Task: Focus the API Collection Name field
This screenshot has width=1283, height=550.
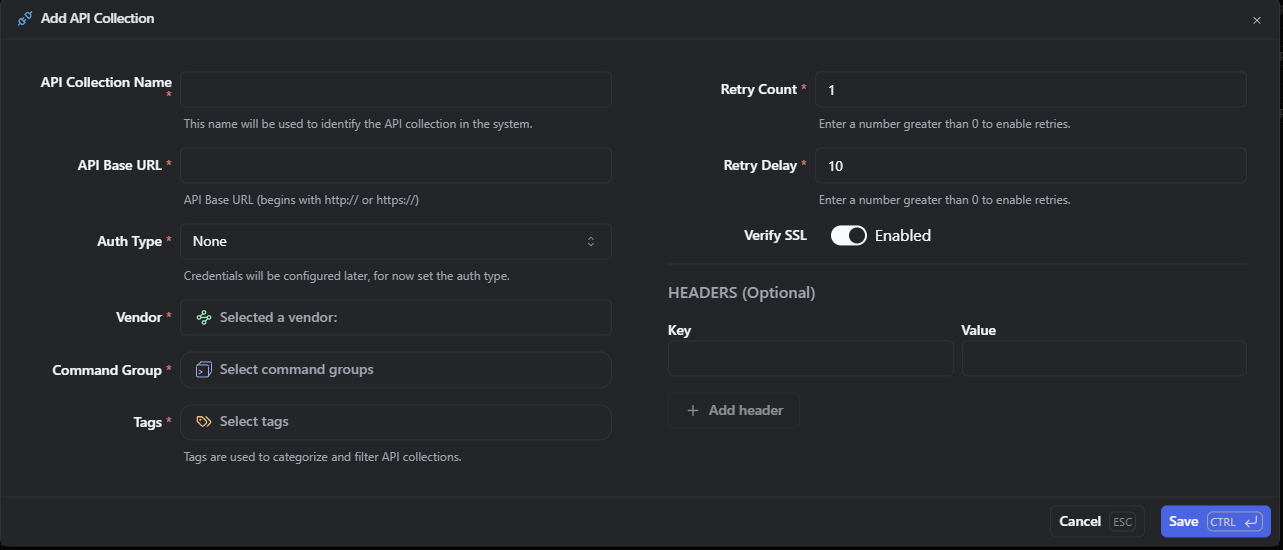Action: click(395, 89)
